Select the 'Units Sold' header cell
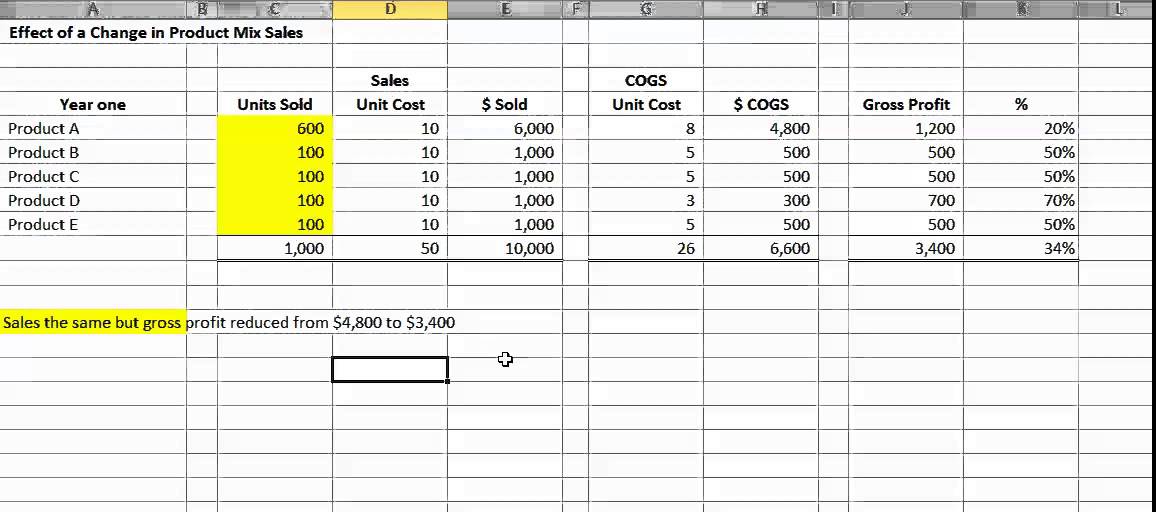This screenshot has height=512, width=1156. [x=275, y=104]
